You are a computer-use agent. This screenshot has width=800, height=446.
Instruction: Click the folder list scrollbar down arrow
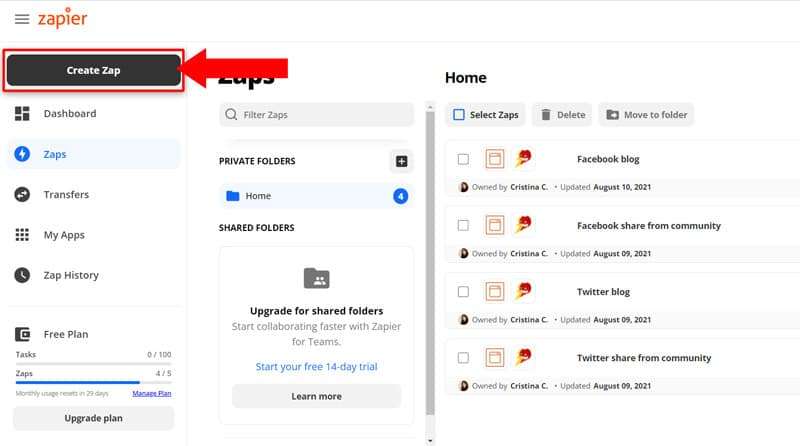pos(430,440)
